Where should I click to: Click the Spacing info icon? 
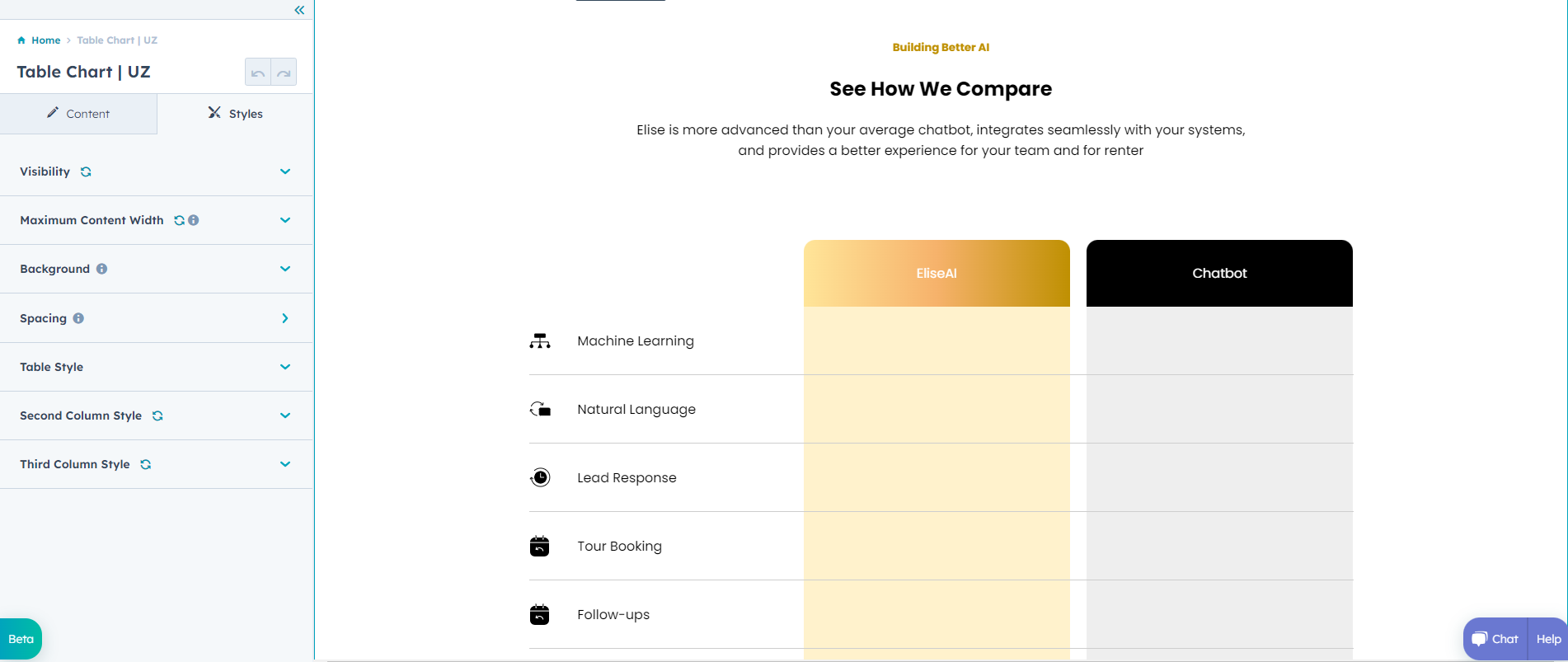(x=78, y=318)
